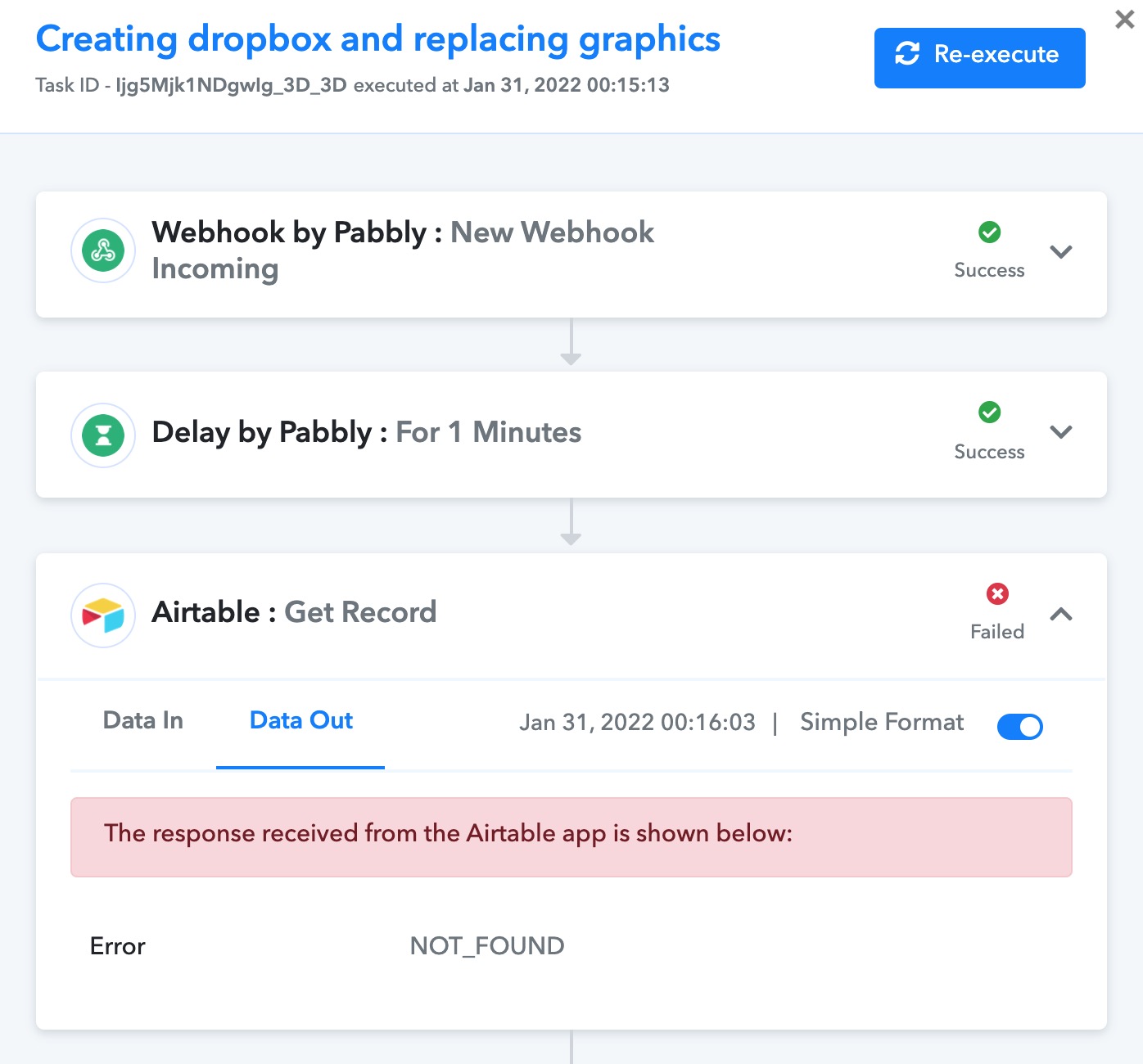The image size is (1143, 1064).
Task: Click the workflow title Creating dropbox and replacing graphics
Action: click(x=378, y=38)
